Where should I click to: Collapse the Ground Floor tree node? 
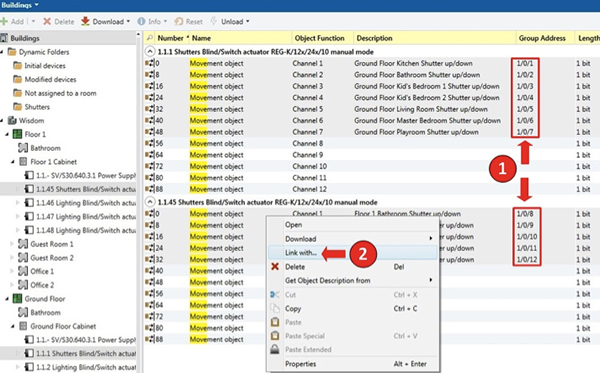click(7, 299)
